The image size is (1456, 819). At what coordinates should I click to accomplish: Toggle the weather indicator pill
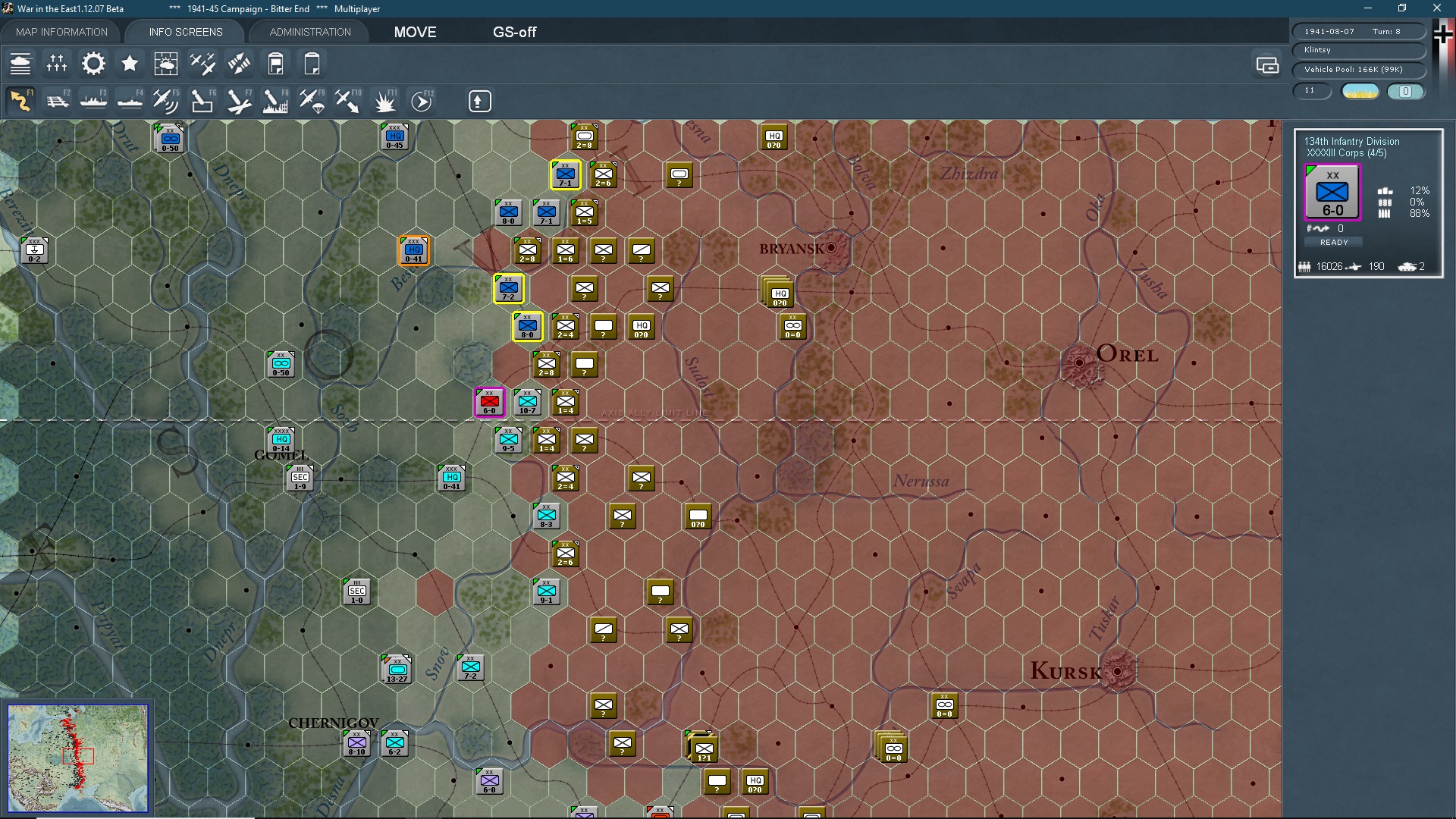coord(1360,92)
